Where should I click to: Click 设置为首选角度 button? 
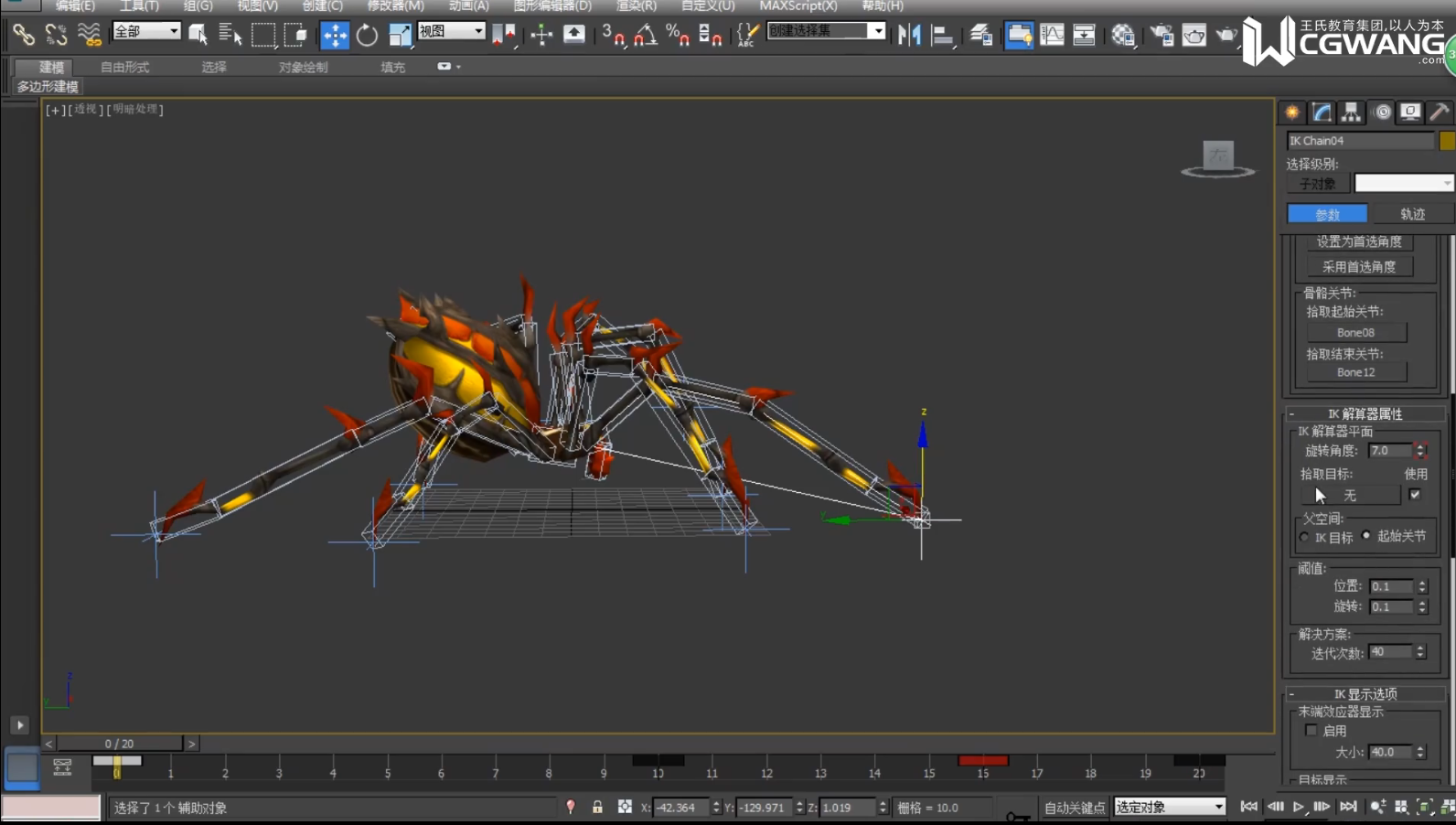(x=1359, y=241)
